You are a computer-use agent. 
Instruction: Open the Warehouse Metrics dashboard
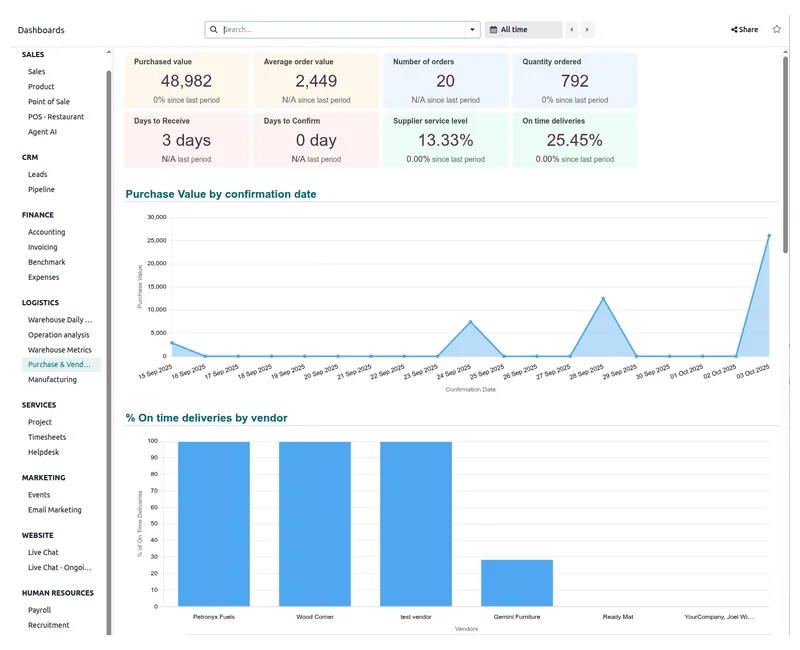[60, 350]
